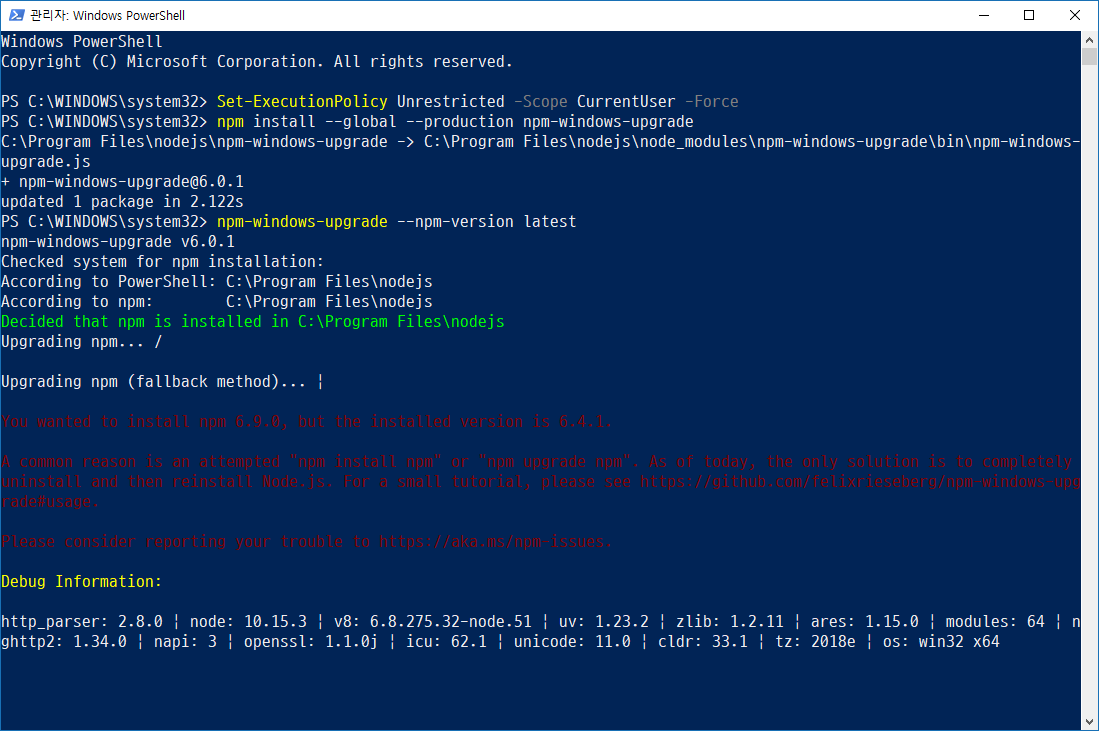
Task: Click 'Upgrading npm (fallback method)...' line
Action: coord(162,381)
